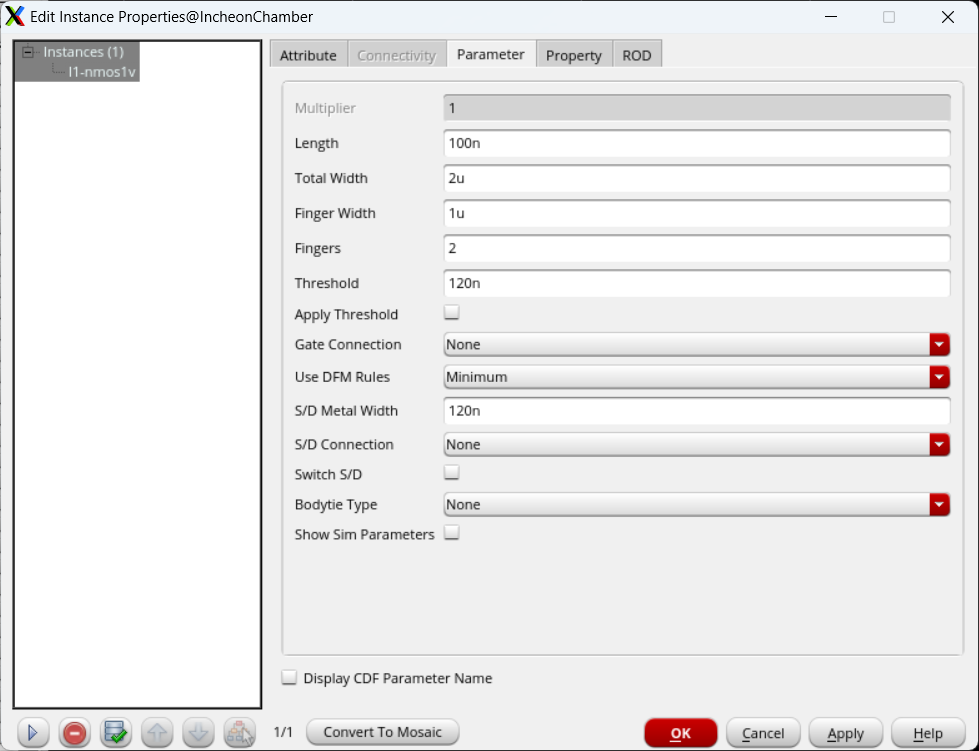Click the hierarchy select icon
This screenshot has height=751, width=979.
240,732
